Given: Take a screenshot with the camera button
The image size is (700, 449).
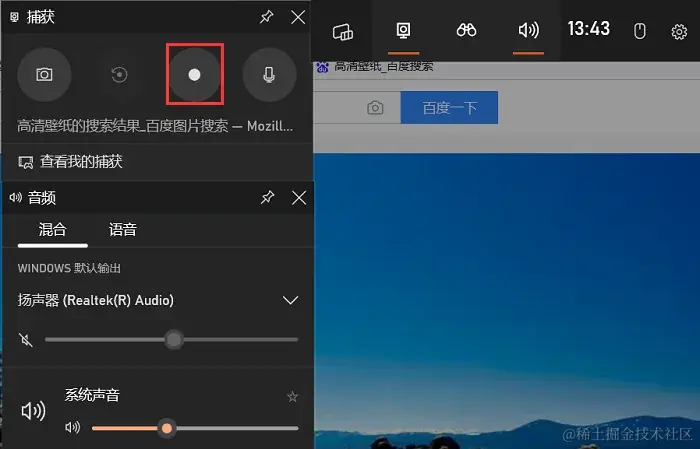Looking at the screenshot, I should coord(44,75).
